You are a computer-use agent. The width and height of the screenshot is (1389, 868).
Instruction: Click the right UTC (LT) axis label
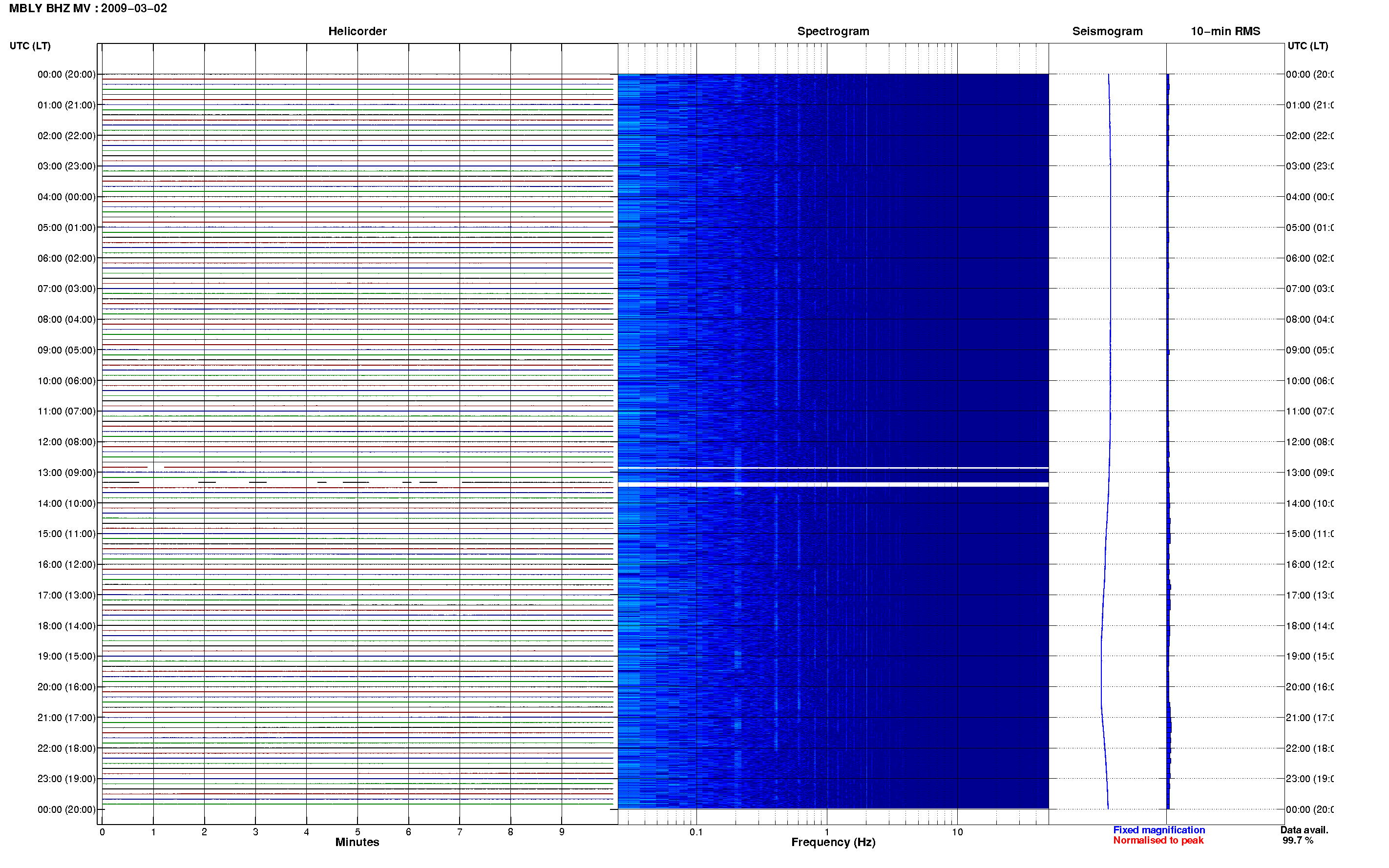coord(1307,46)
